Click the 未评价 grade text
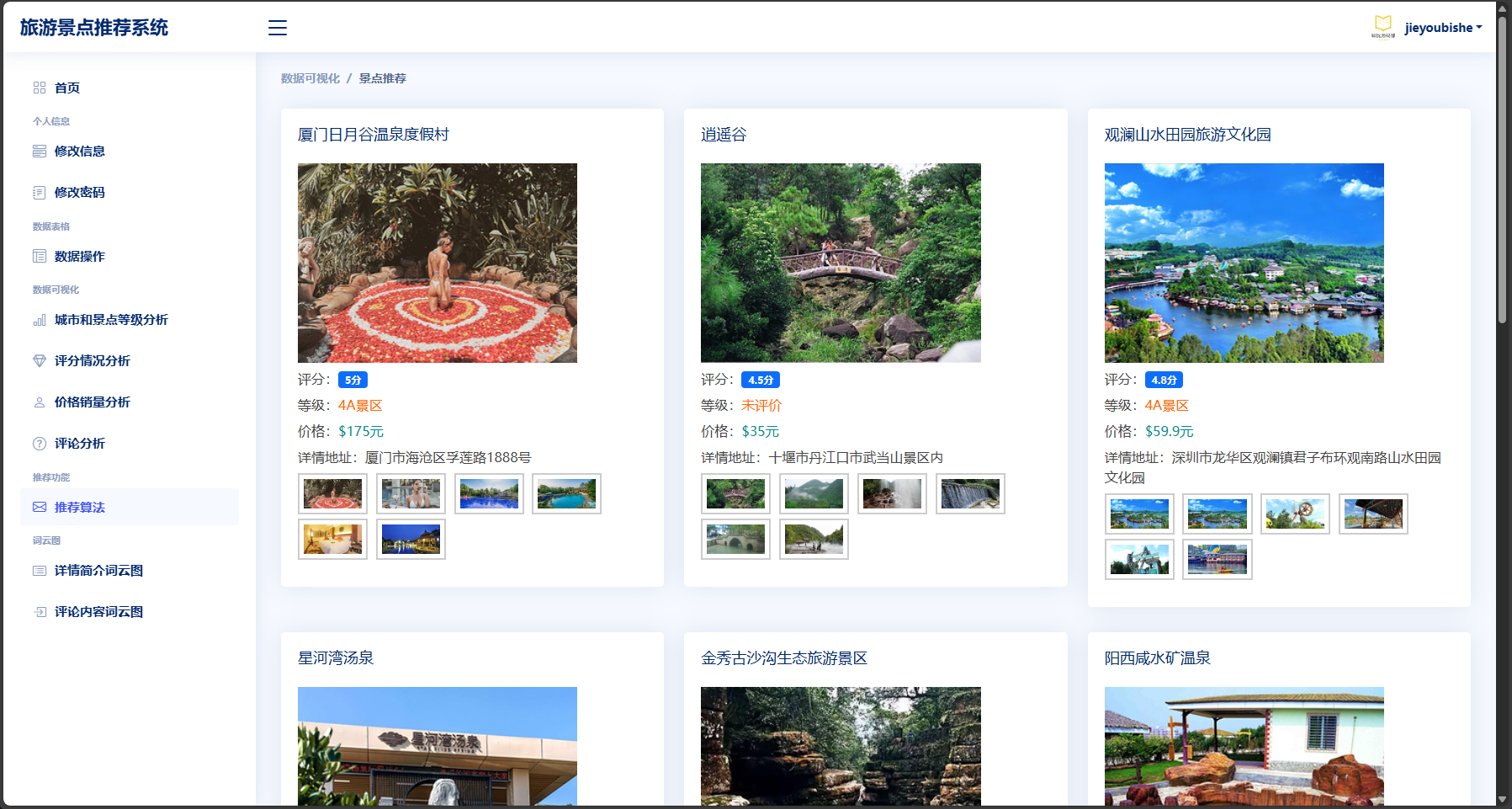 coord(761,406)
